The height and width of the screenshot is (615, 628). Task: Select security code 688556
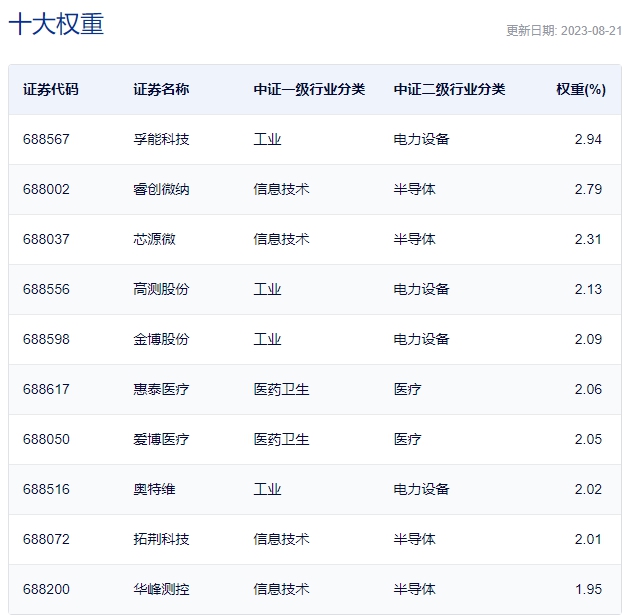click(x=46, y=289)
